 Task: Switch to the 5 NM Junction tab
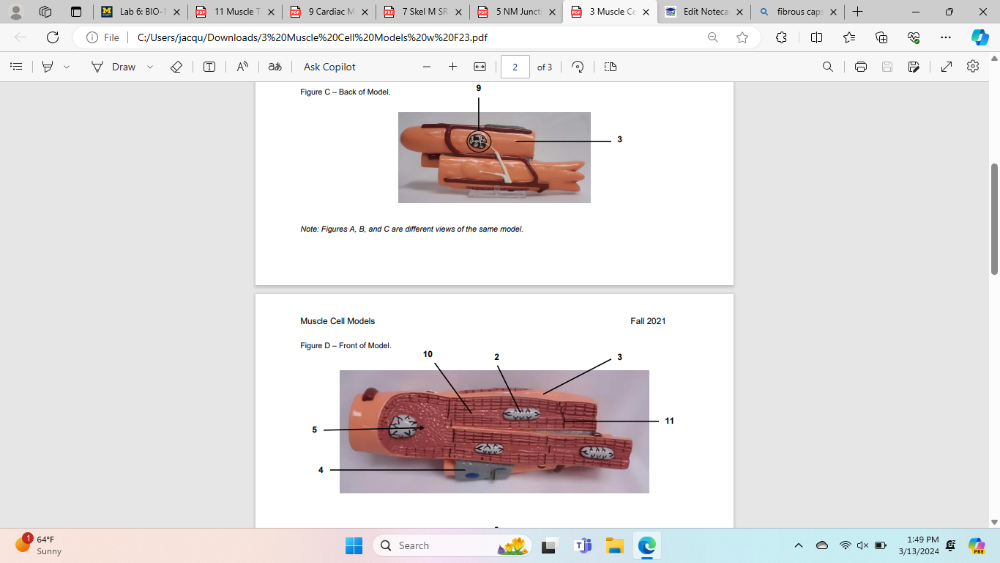pyautogui.click(x=512, y=12)
